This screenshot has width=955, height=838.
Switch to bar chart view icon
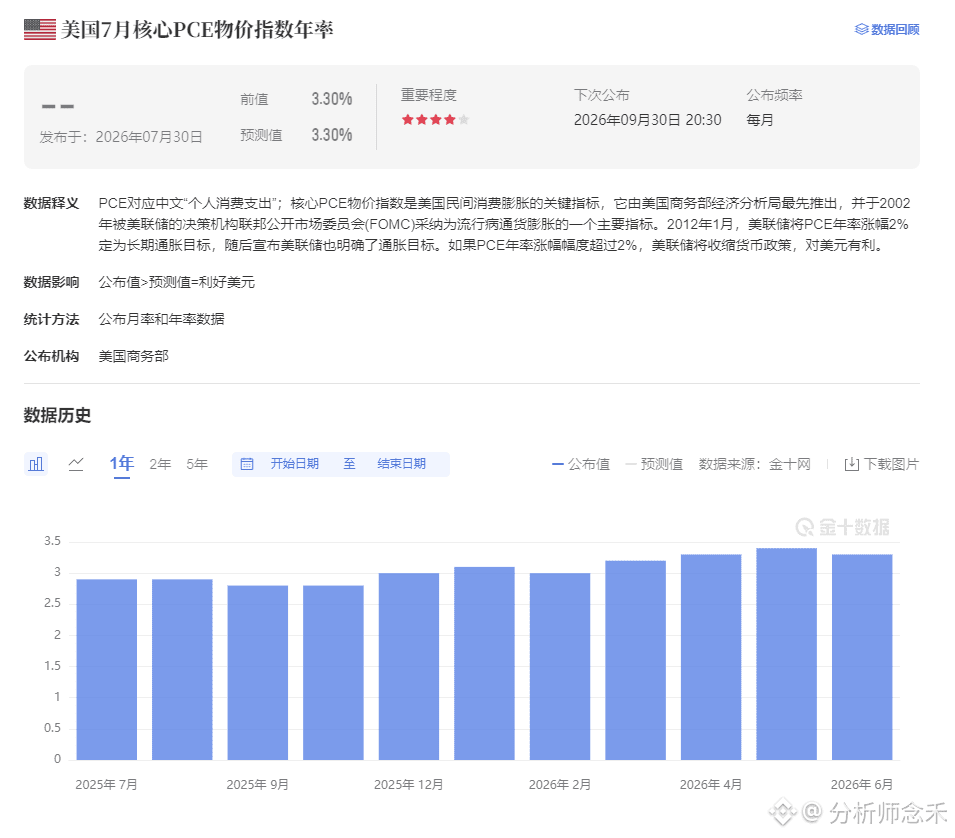pyautogui.click(x=36, y=464)
